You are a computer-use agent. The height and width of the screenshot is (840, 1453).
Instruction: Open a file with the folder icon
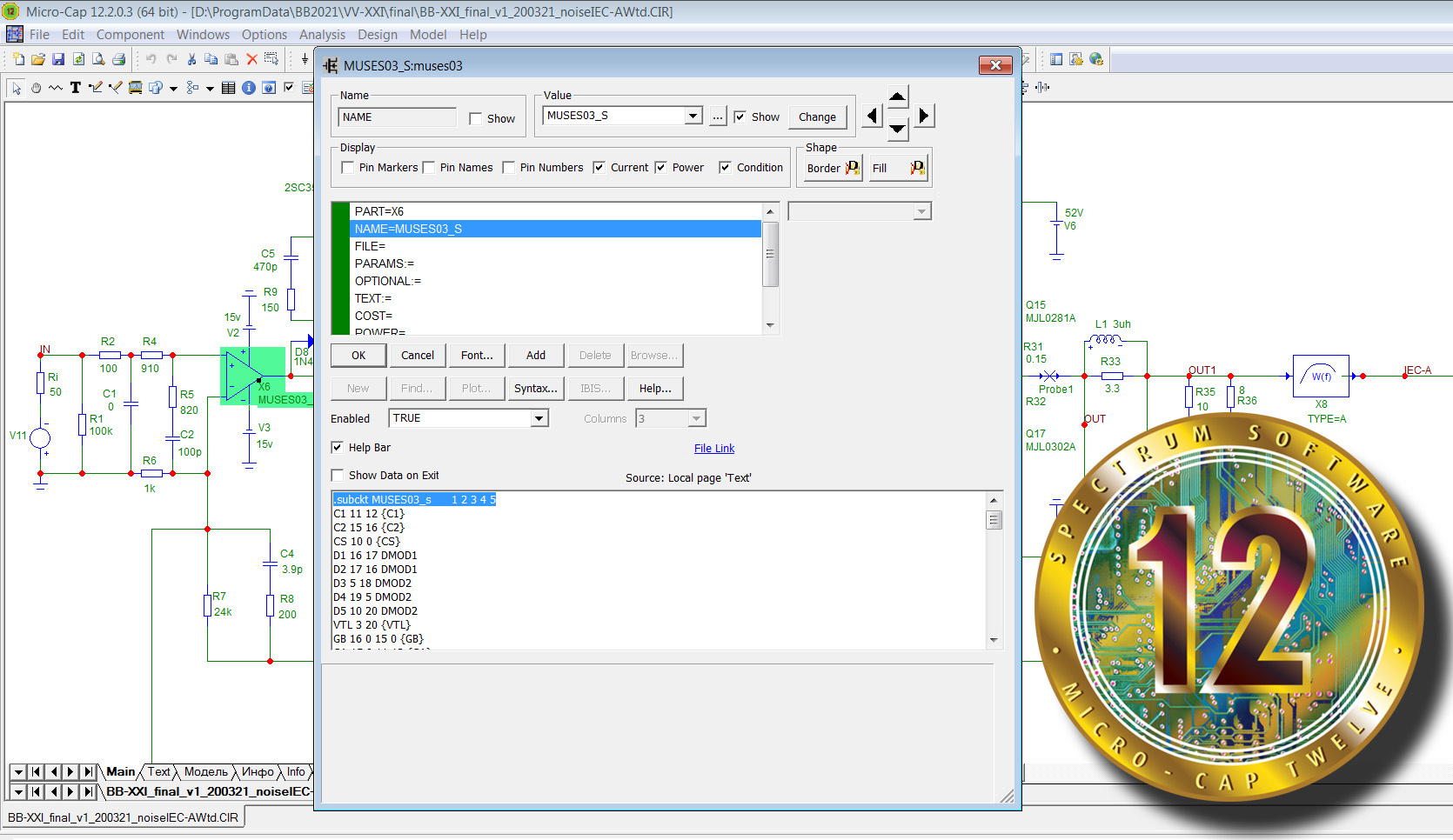[38, 59]
